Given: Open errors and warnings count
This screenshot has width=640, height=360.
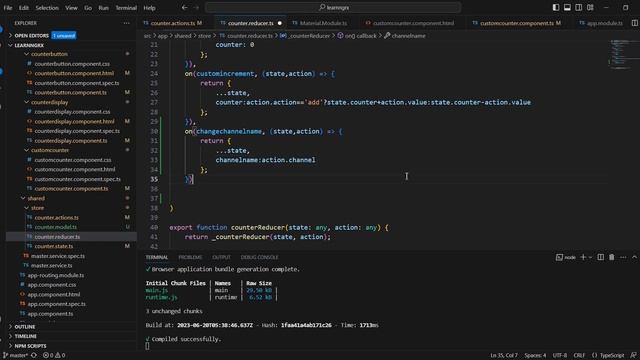Looking at the screenshot, I should (54, 356).
